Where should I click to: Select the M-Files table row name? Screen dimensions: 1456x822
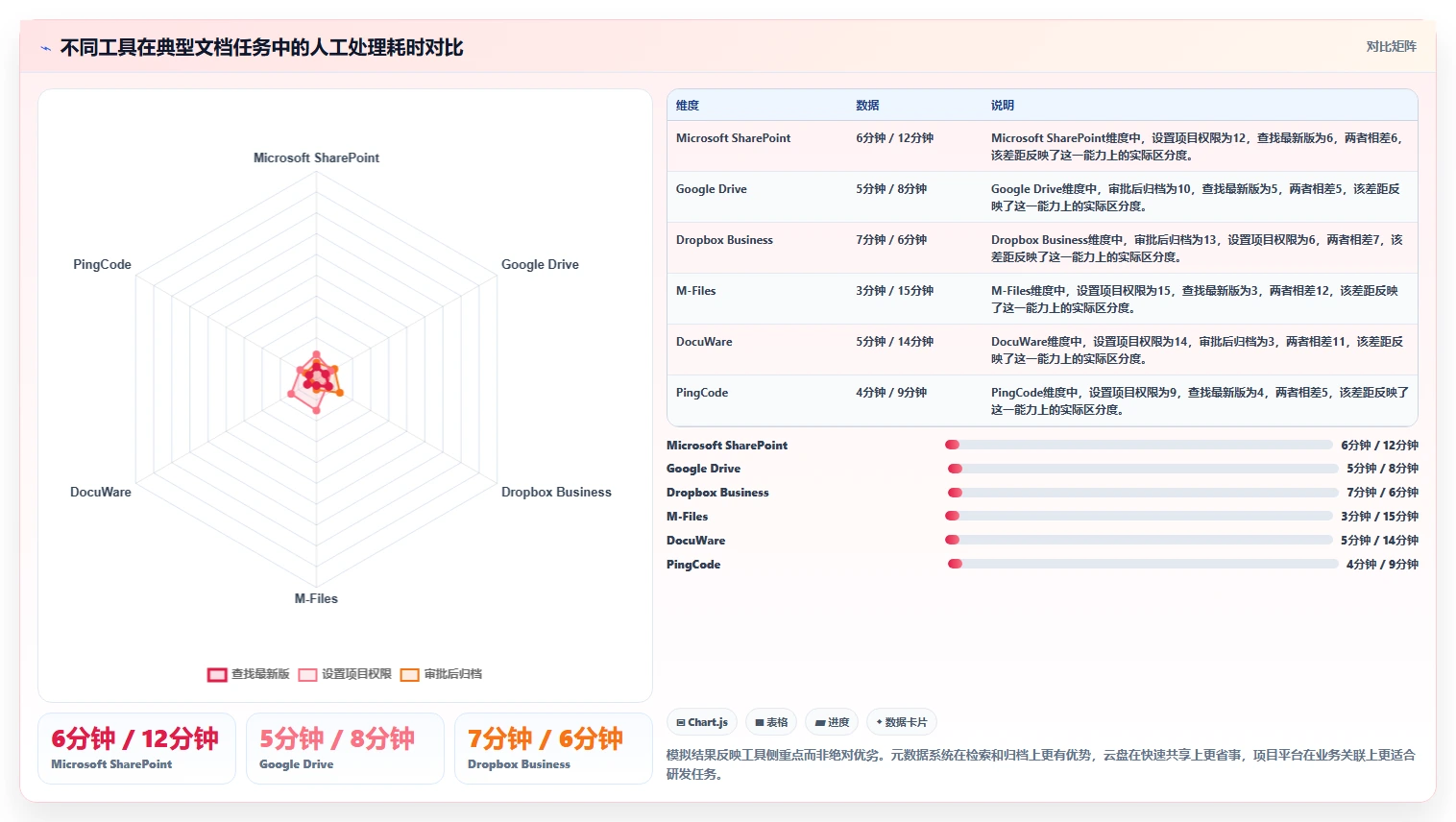click(695, 291)
